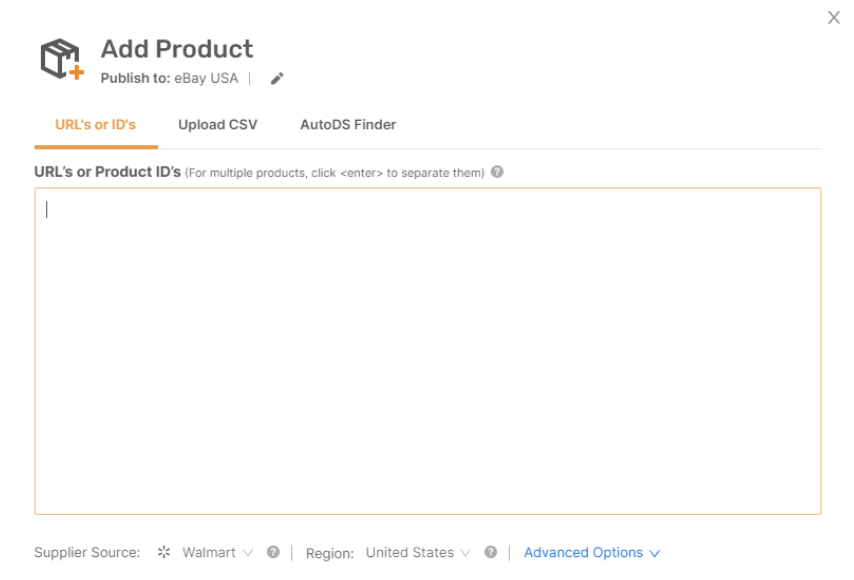Open help tooltip beside URL's or Product ID's

tap(497, 172)
